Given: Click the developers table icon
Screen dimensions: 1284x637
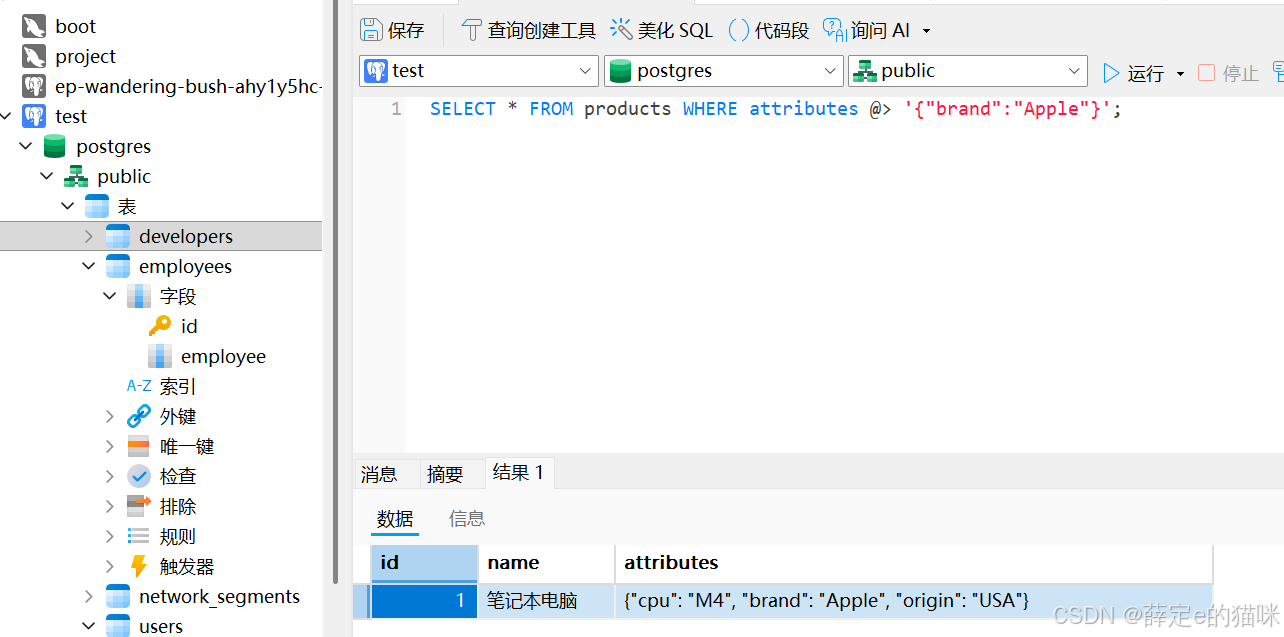Looking at the screenshot, I should (118, 237).
